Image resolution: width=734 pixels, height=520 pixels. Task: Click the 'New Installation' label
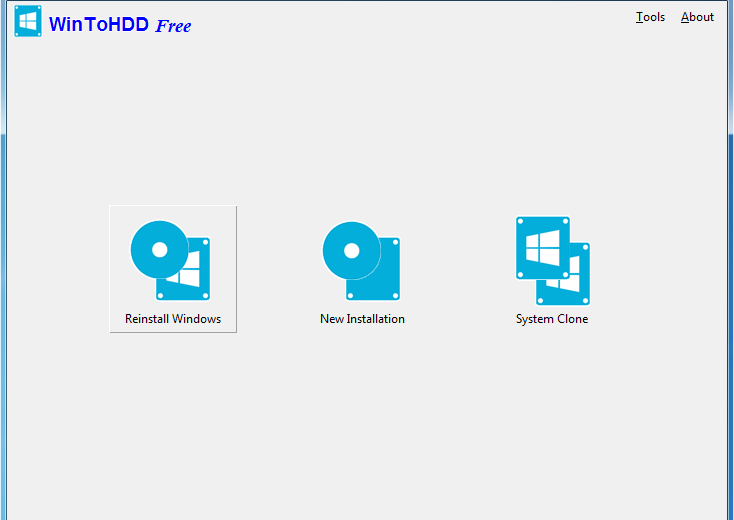click(x=362, y=319)
